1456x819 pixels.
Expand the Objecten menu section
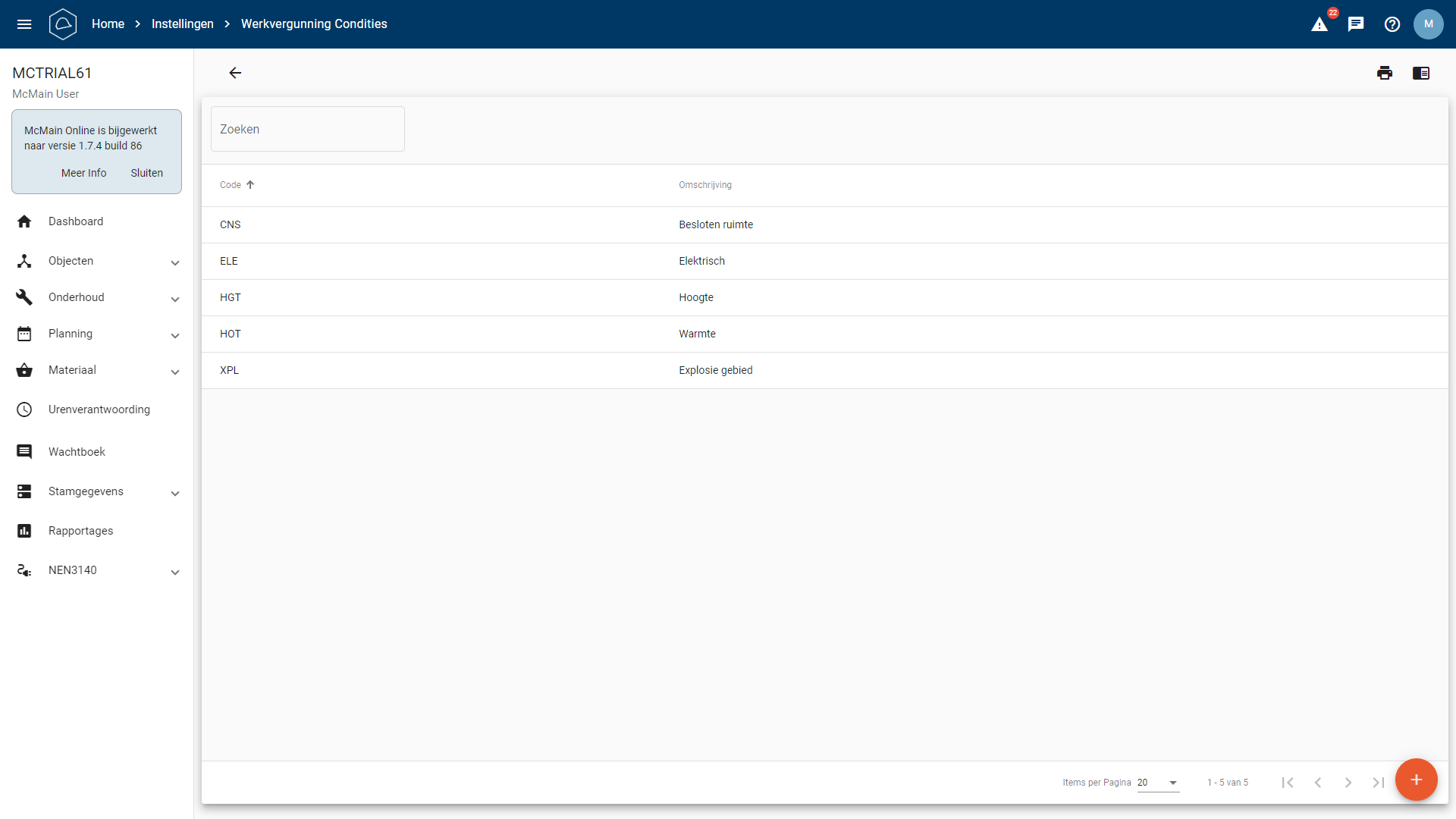97,261
